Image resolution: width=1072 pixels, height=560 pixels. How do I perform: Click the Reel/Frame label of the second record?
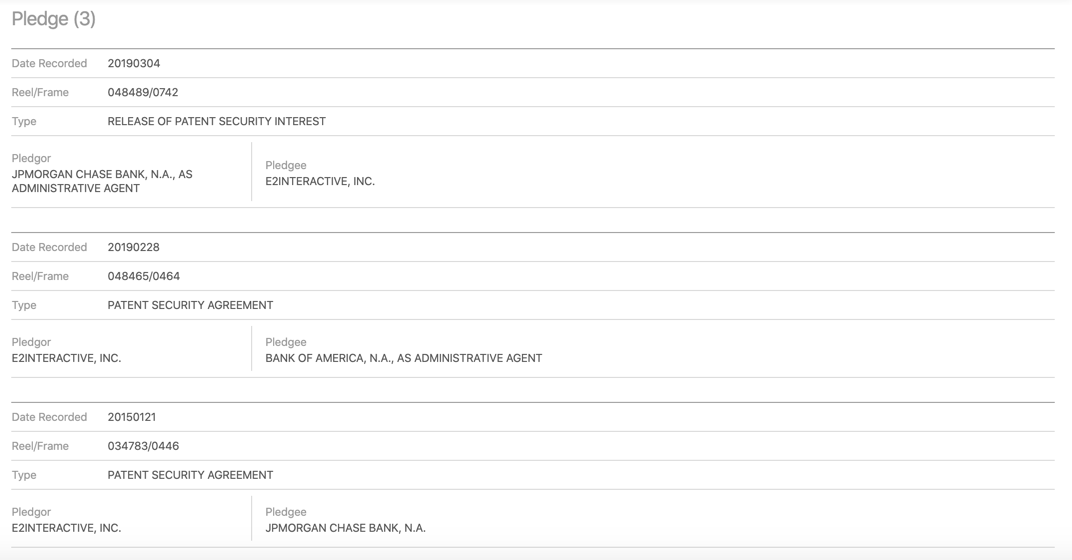[40, 276]
